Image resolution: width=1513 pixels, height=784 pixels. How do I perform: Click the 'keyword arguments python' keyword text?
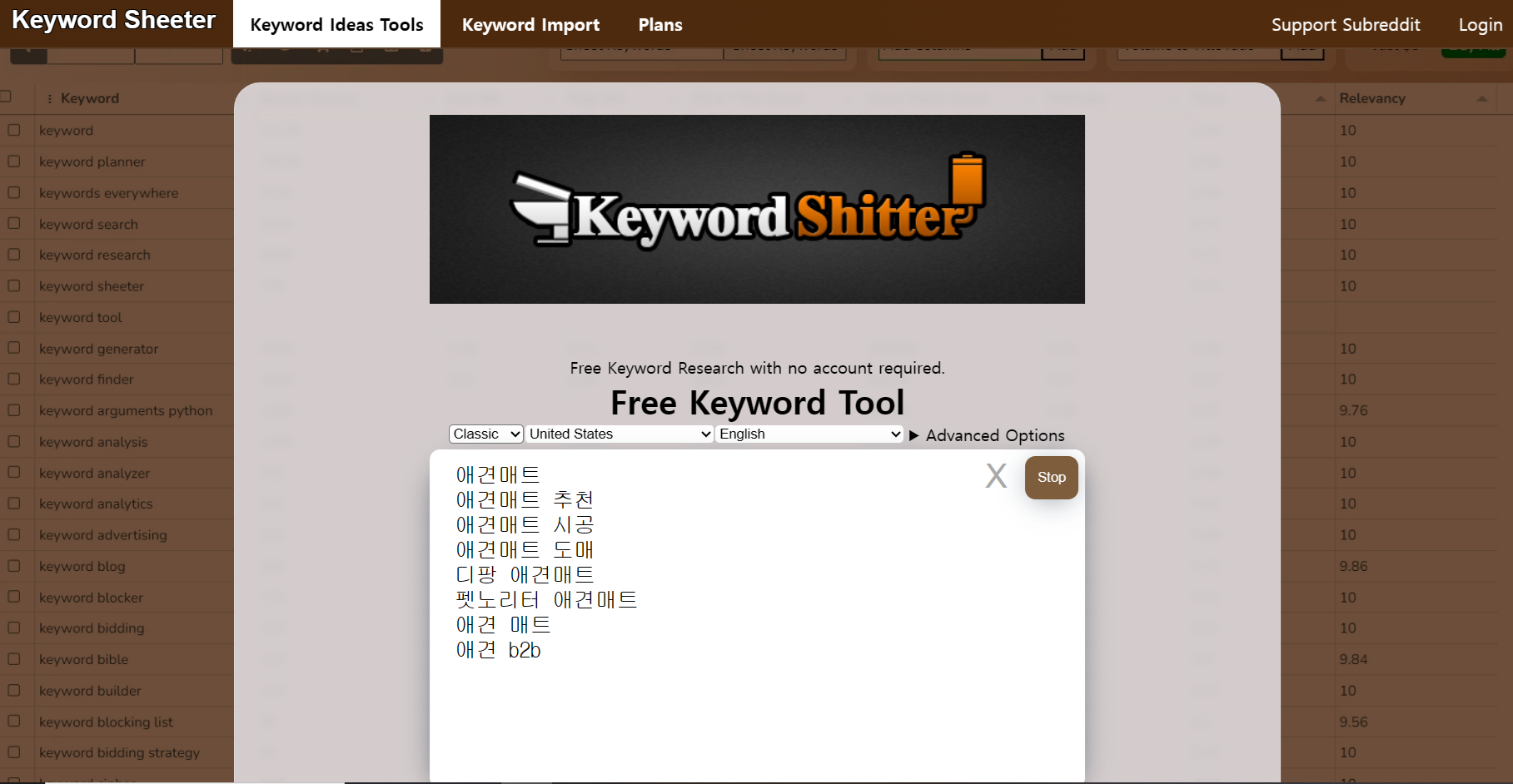(x=126, y=410)
